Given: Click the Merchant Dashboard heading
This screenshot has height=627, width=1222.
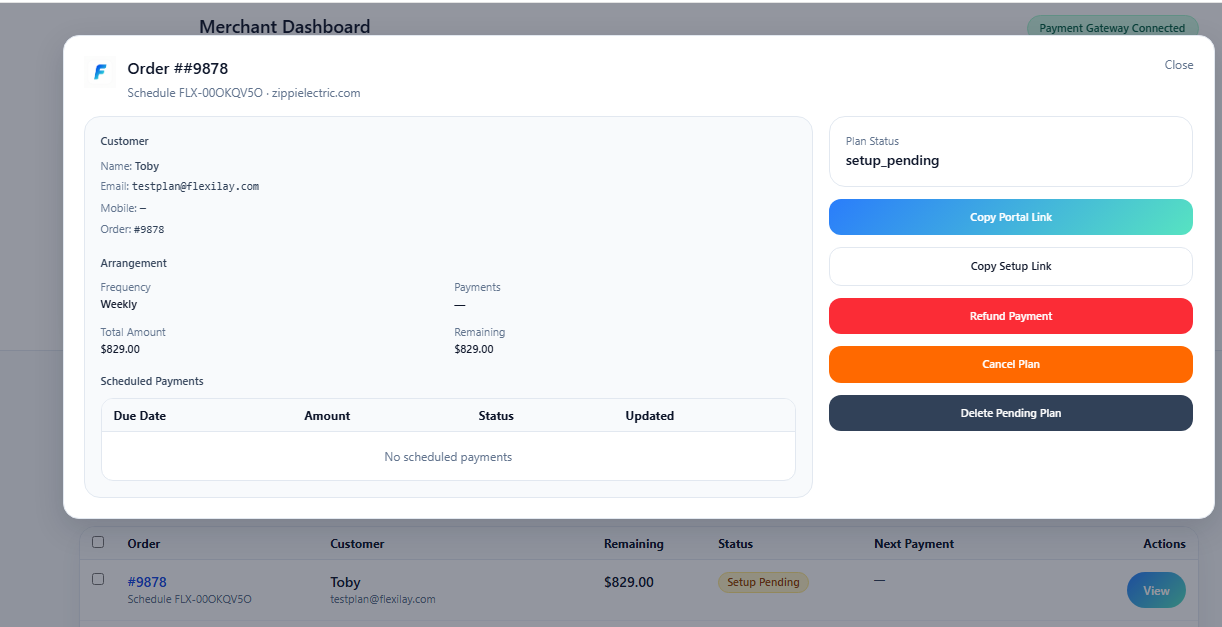Looking at the screenshot, I should (285, 27).
